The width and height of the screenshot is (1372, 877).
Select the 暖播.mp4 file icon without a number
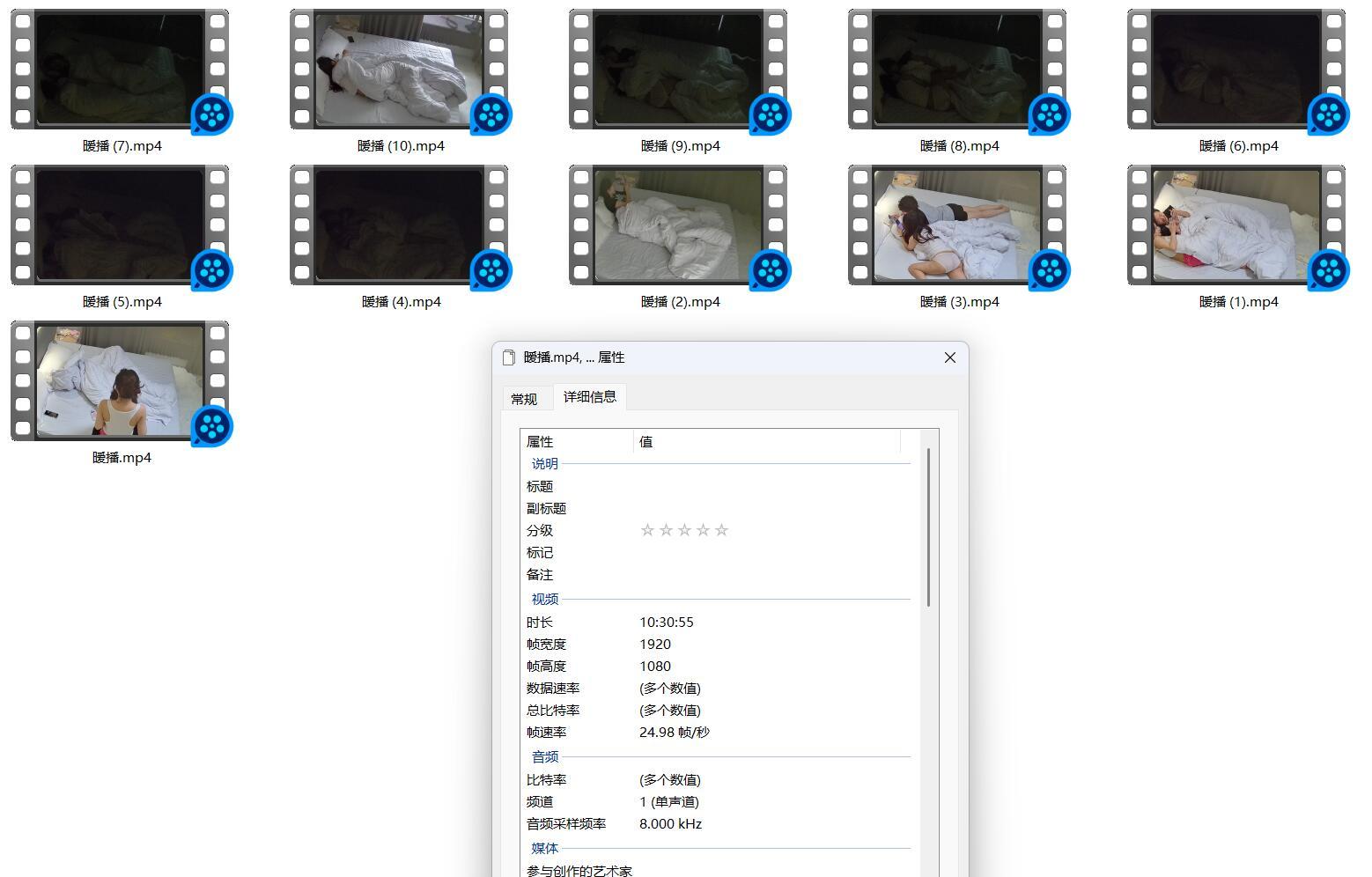(121, 382)
